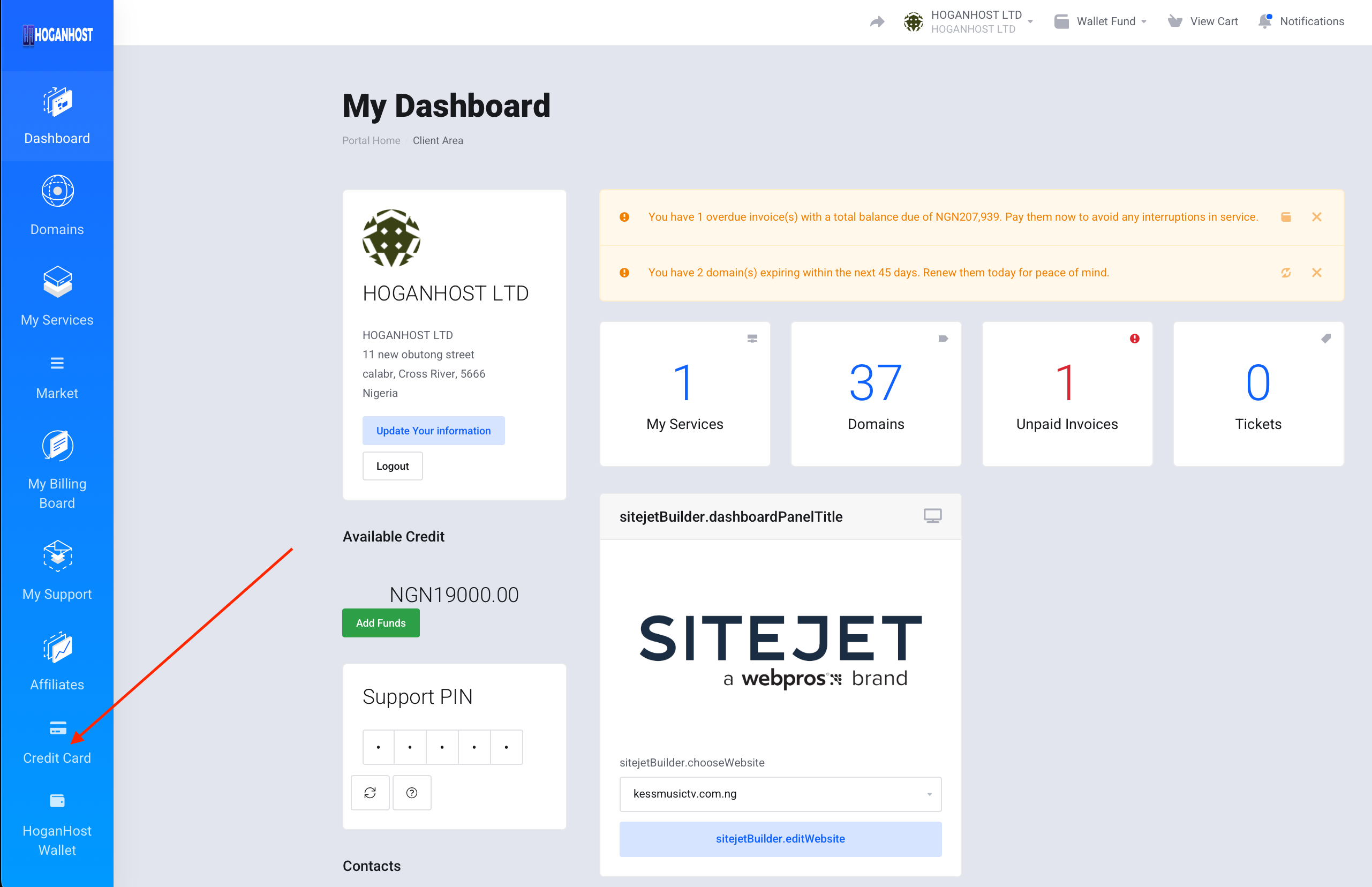Select the My Support menu label

57,594
